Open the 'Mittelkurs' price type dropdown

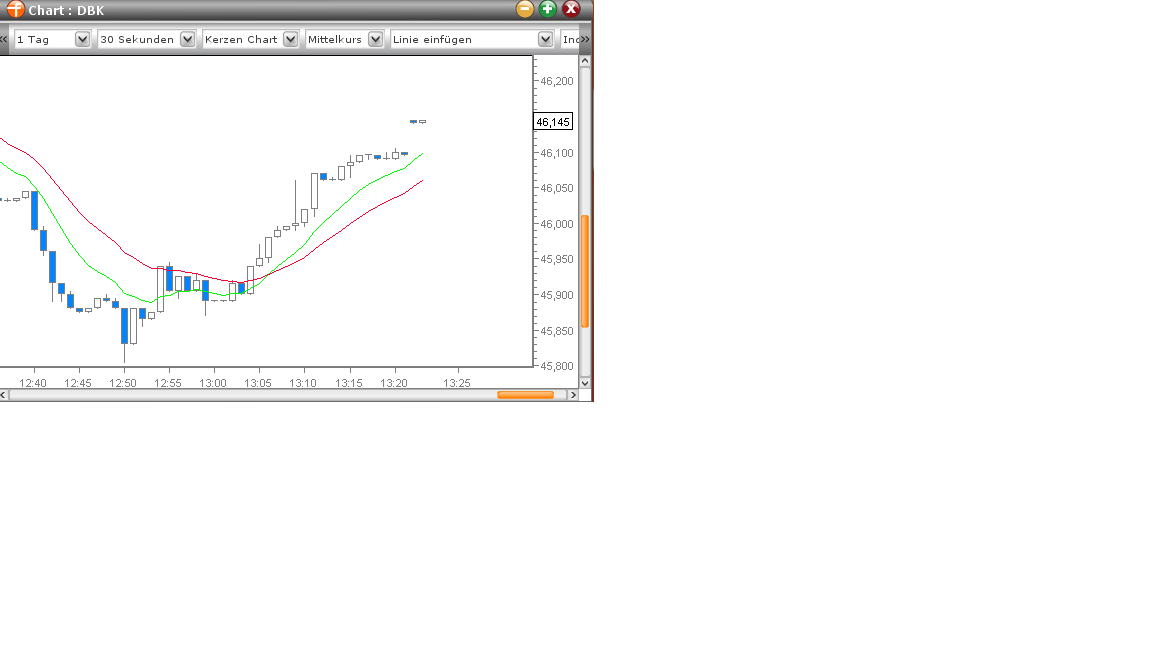345,39
